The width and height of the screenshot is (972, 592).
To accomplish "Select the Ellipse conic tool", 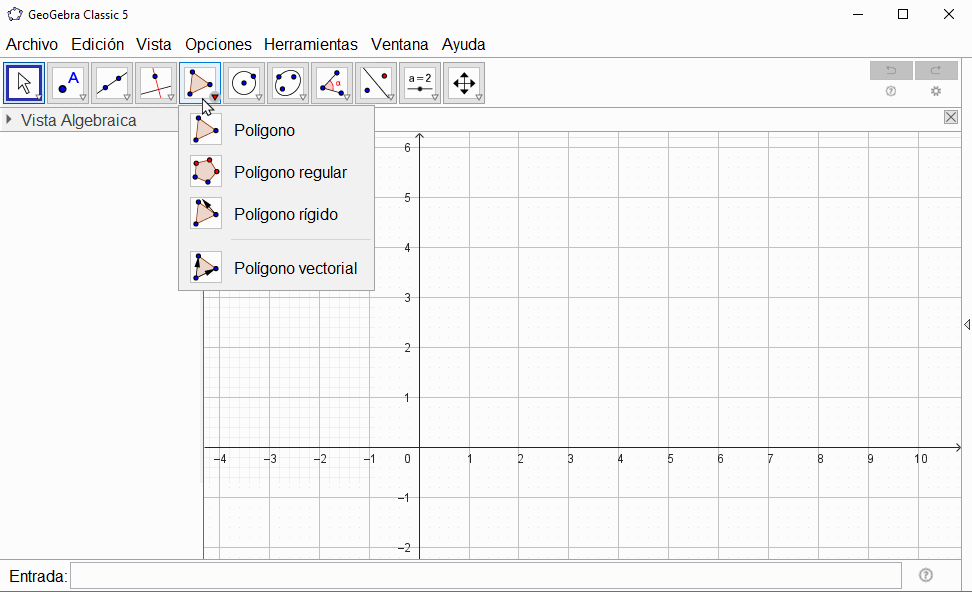I will (288, 83).
